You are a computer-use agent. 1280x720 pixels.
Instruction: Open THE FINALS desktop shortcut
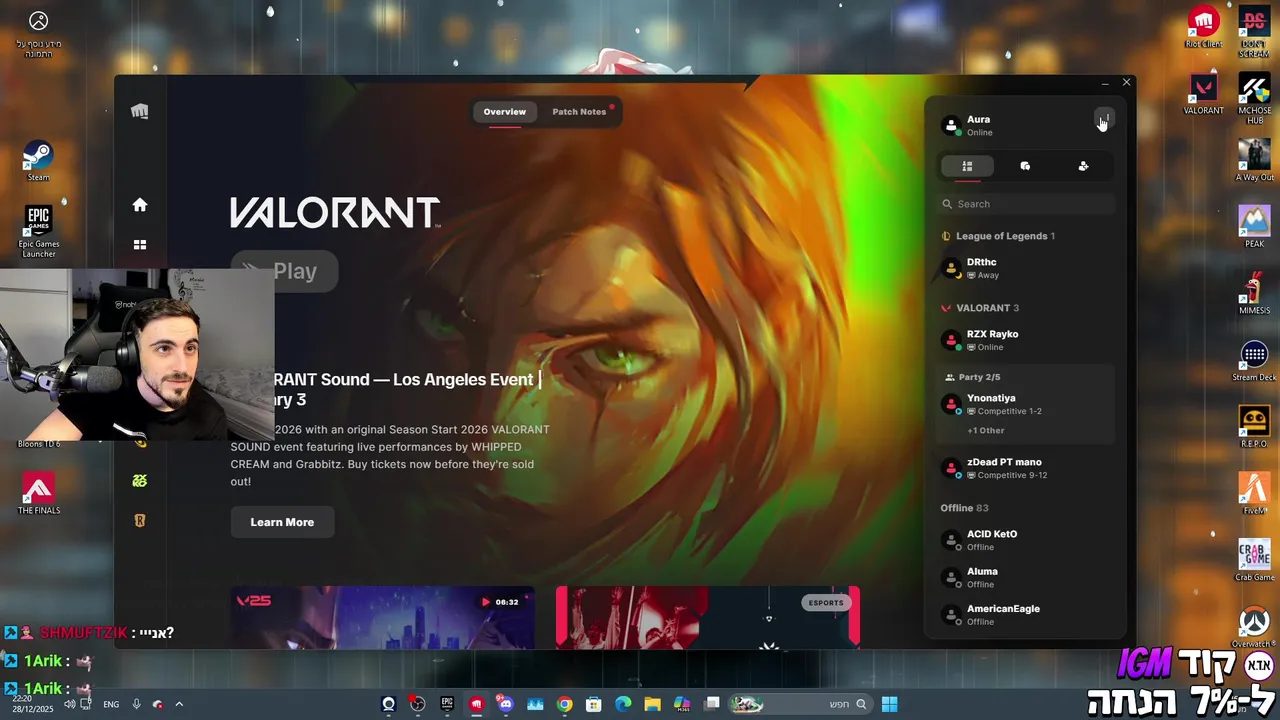click(38, 493)
